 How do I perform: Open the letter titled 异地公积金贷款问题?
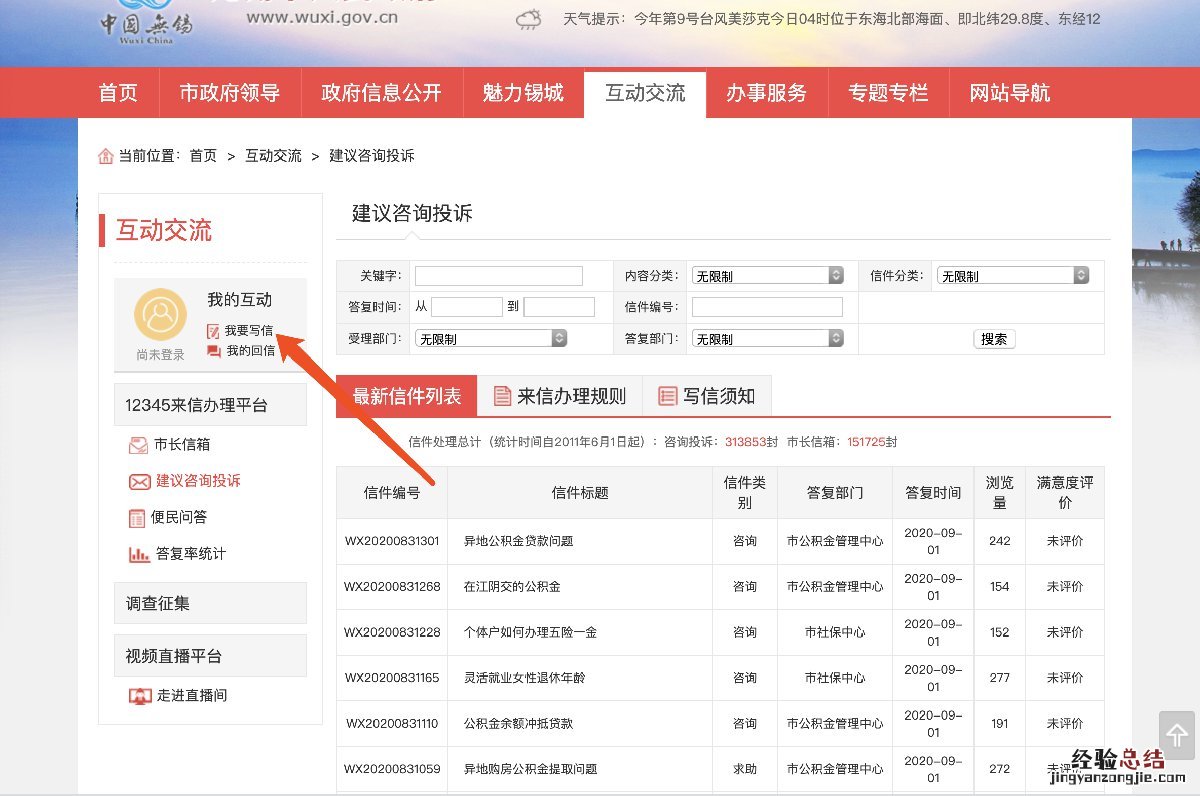tap(518, 541)
